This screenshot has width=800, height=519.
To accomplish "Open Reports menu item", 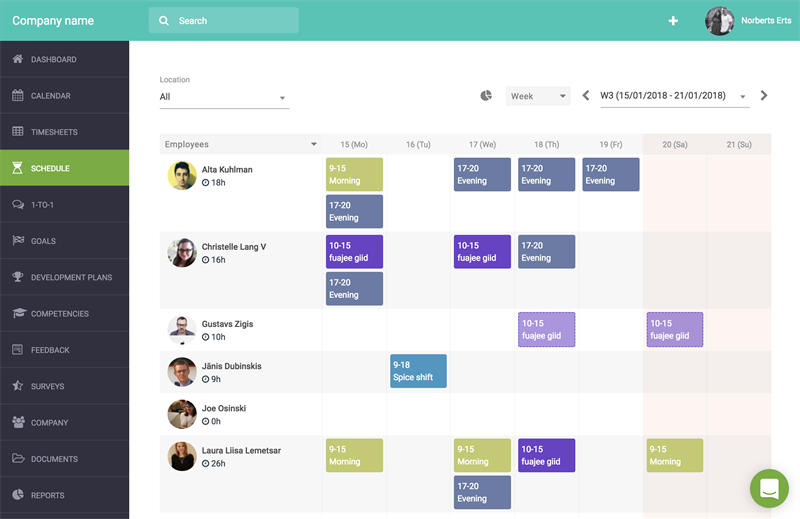I will coord(64,495).
